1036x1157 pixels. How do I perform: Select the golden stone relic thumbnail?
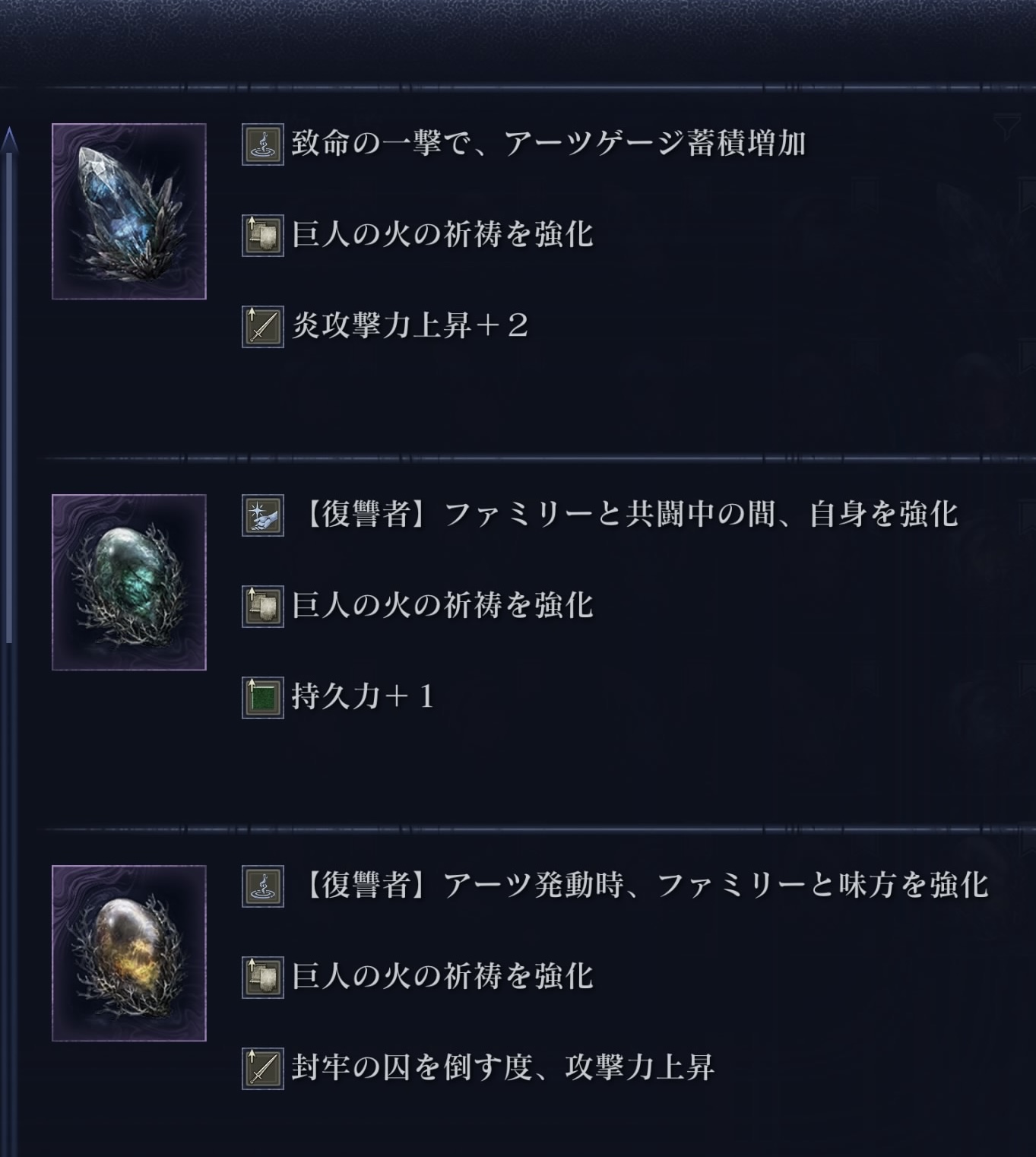129,953
